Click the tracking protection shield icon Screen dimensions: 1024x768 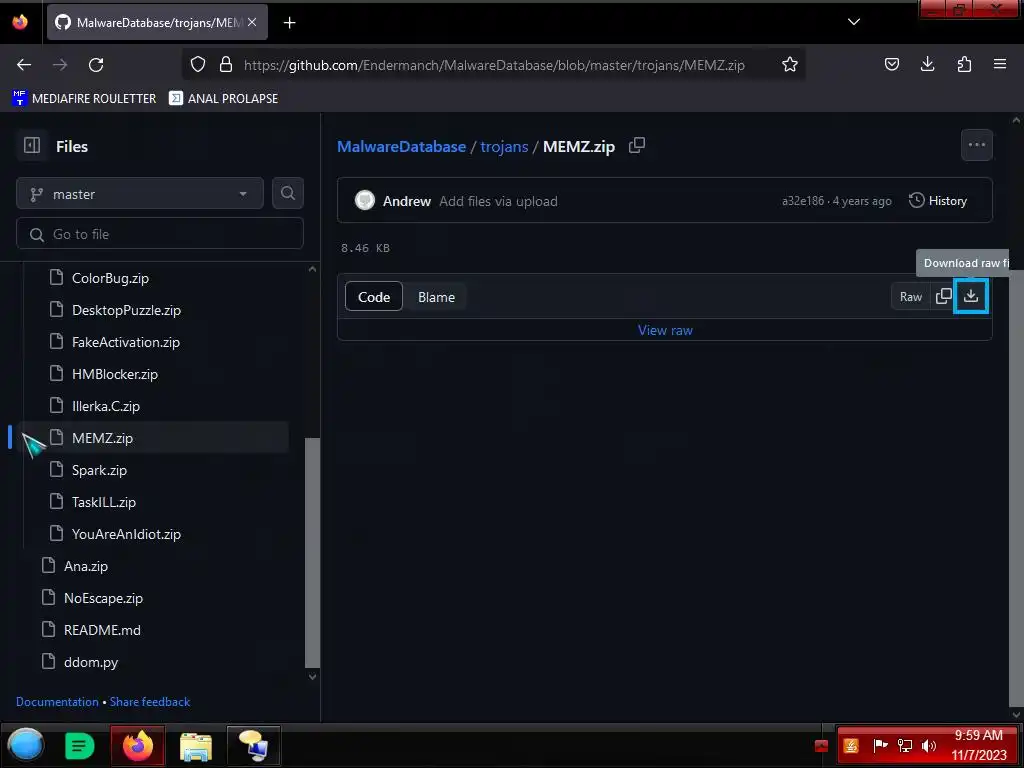coord(198,64)
